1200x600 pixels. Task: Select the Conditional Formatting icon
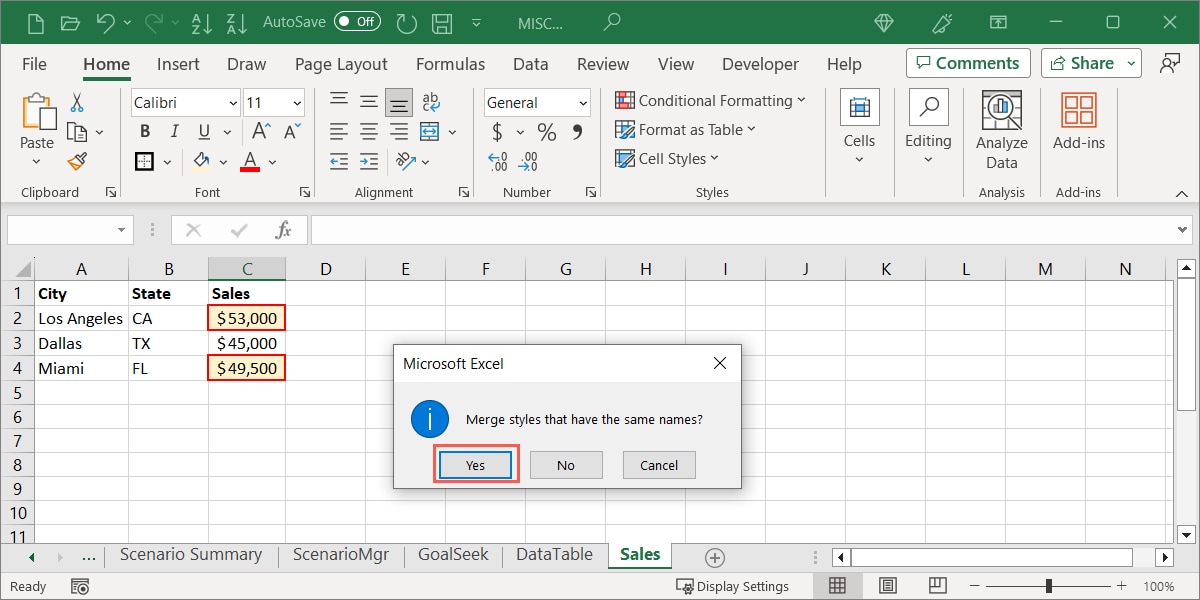pyautogui.click(x=623, y=100)
